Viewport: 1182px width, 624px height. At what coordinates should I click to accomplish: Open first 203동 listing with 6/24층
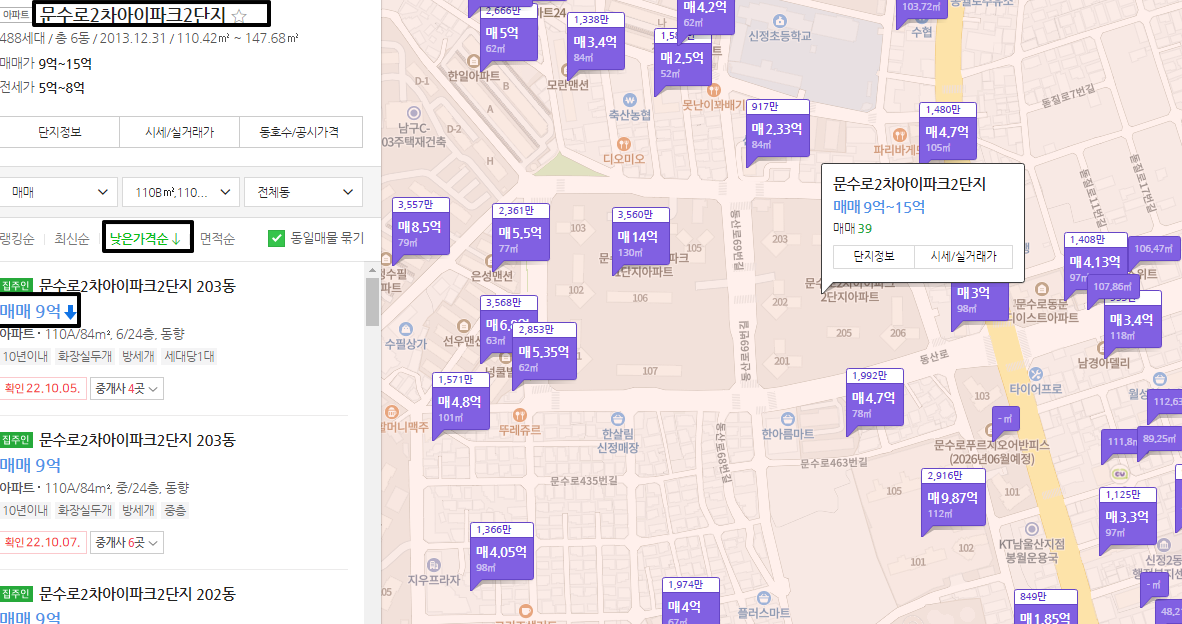coord(137,286)
